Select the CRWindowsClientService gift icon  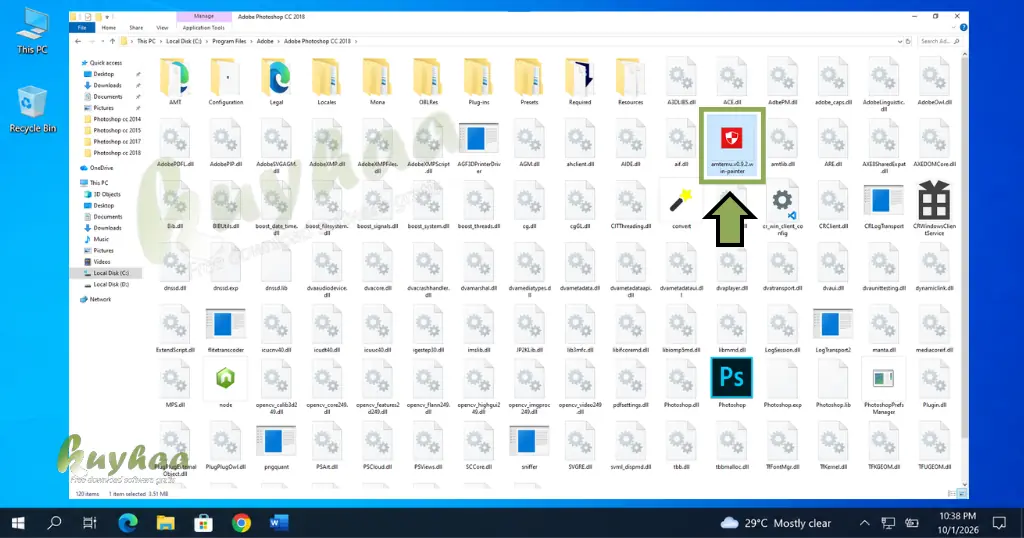pos(934,208)
